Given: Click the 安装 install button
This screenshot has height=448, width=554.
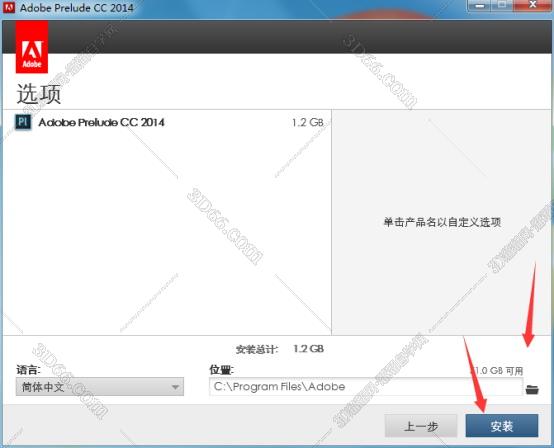Looking at the screenshot, I should point(502,426).
